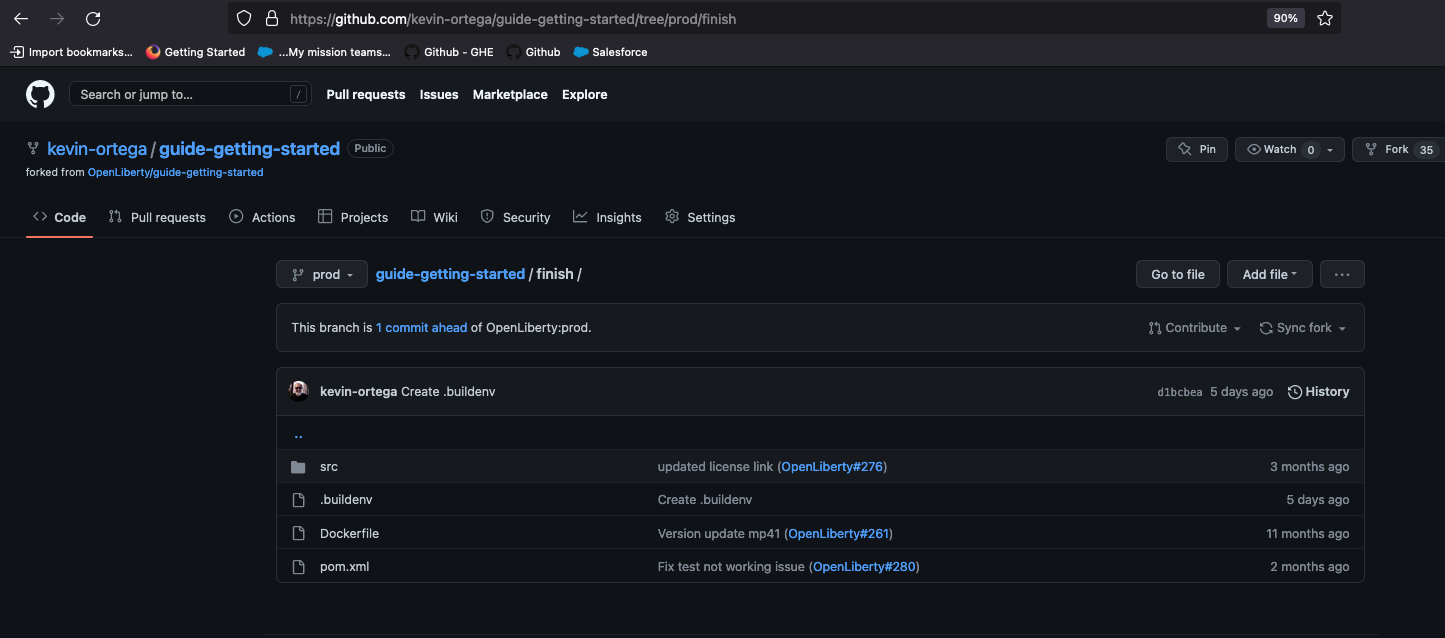Open the 1 commit ahead link
The image size is (1445, 638).
[x=421, y=327]
